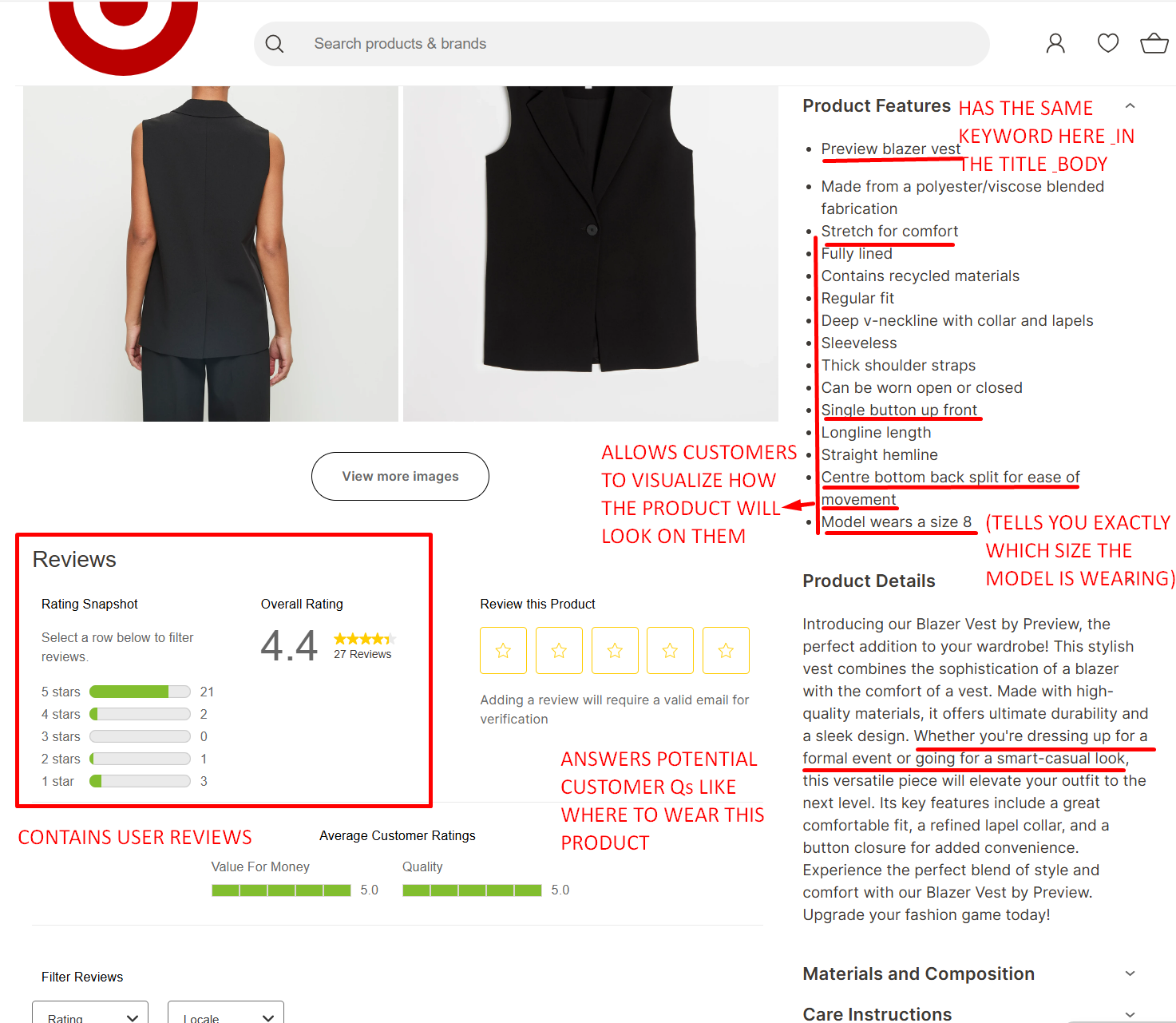Viewport: 1176px width, 1023px height.
Task: Expand Materials and Composition section
Action: tap(1130, 973)
